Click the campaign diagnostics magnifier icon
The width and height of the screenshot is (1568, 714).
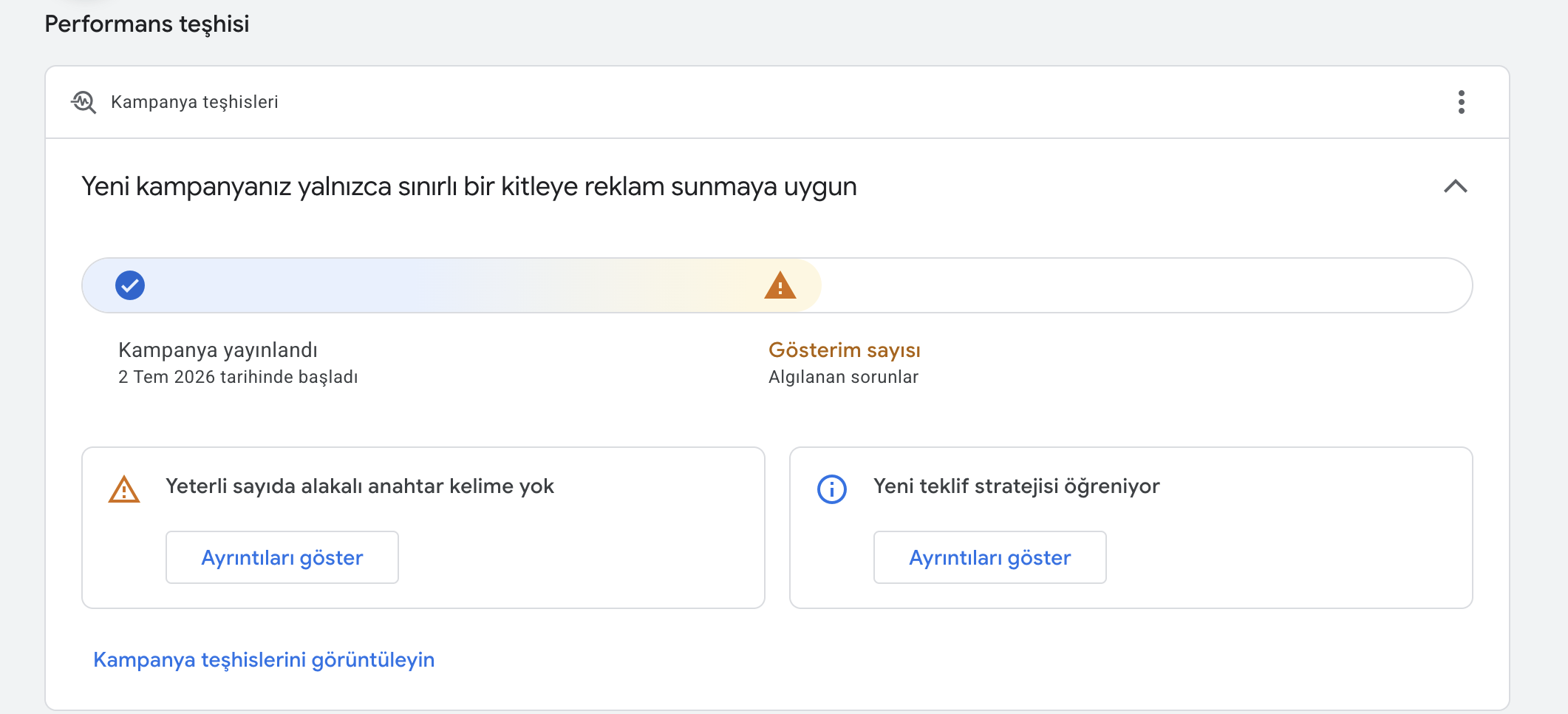83,102
